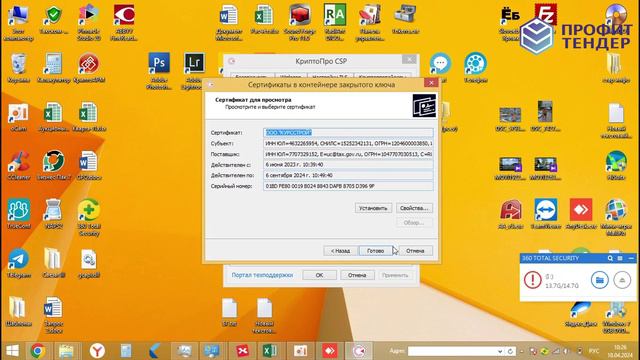Screen dimensions: 640x360
Task: Open the AutoCAD-style red A shortcut
Action: (511, 214)
